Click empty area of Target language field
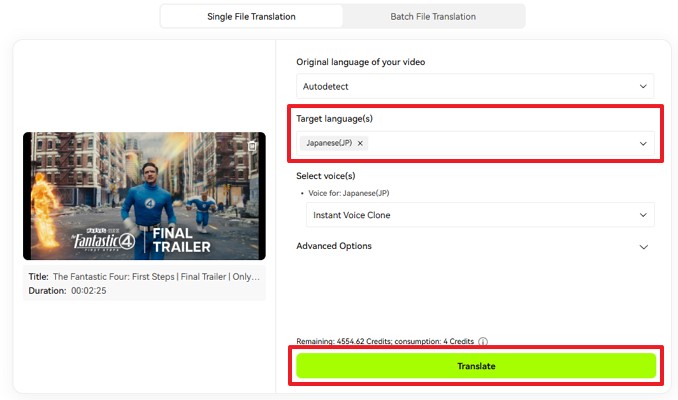678x400 pixels. pos(500,144)
